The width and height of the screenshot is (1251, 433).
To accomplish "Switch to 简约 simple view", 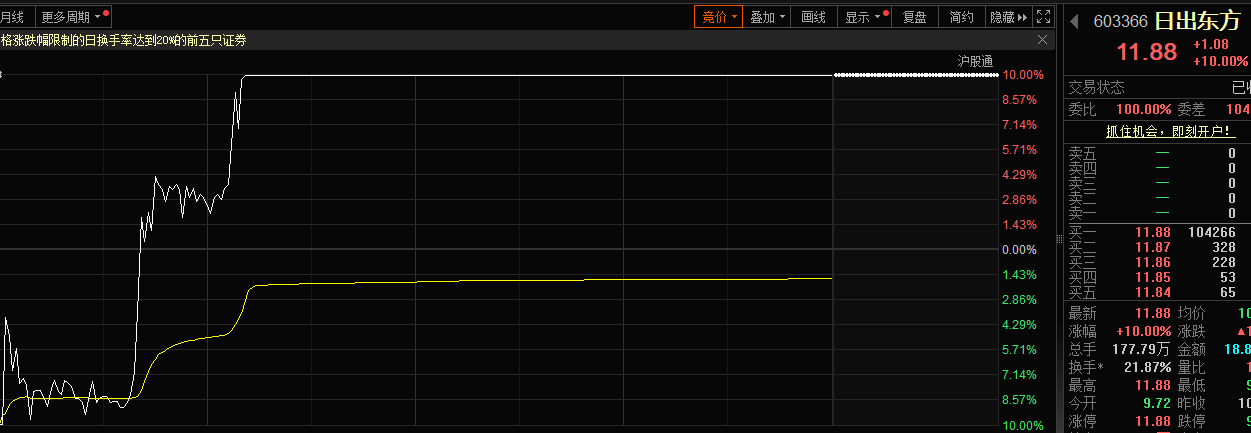I will [961, 17].
